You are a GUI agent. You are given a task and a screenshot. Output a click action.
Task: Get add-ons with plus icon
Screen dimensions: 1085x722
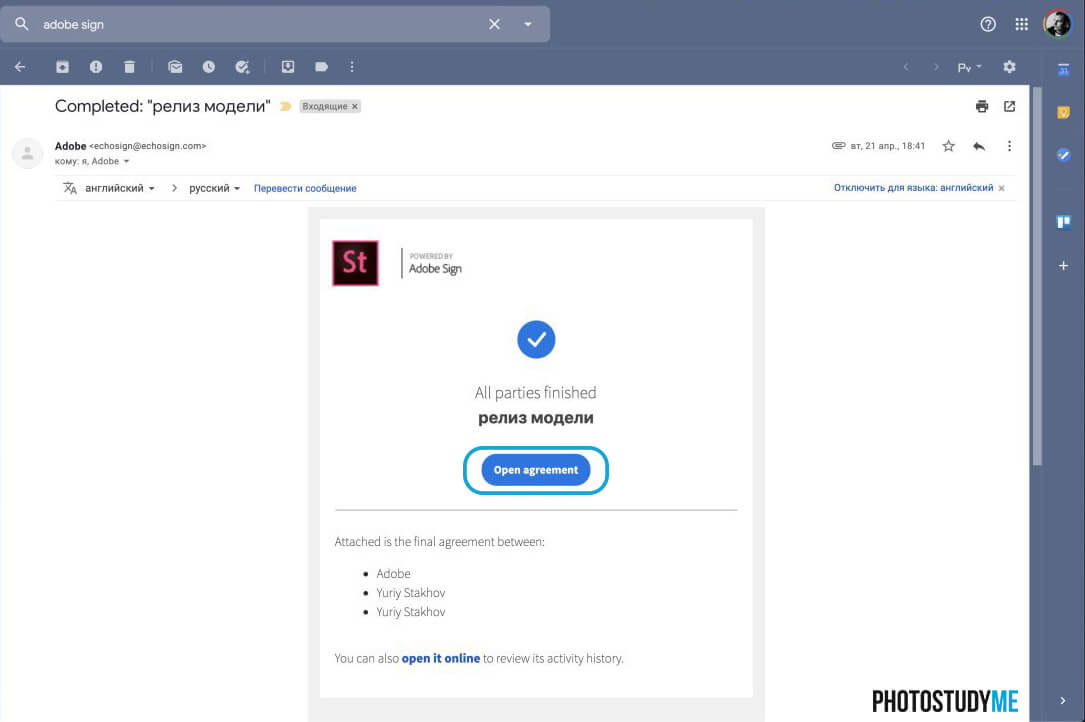1064,266
